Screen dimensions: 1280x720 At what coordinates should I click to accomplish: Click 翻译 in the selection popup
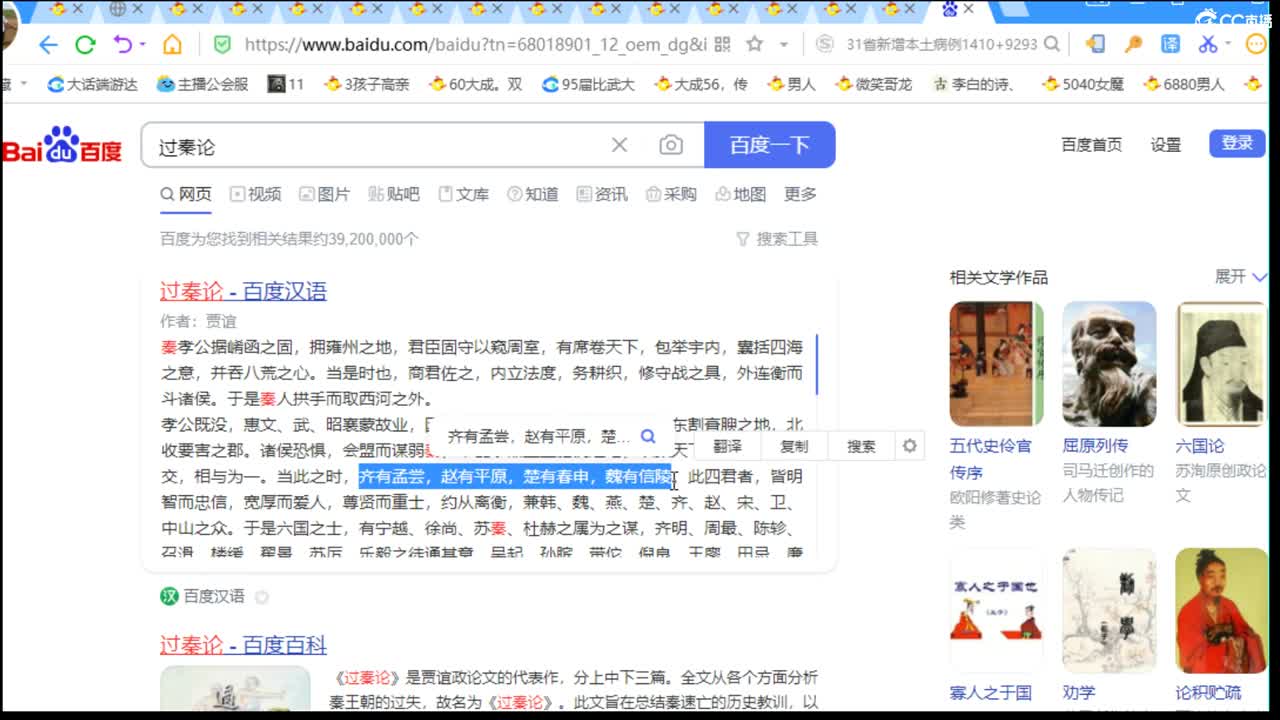[727, 446]
